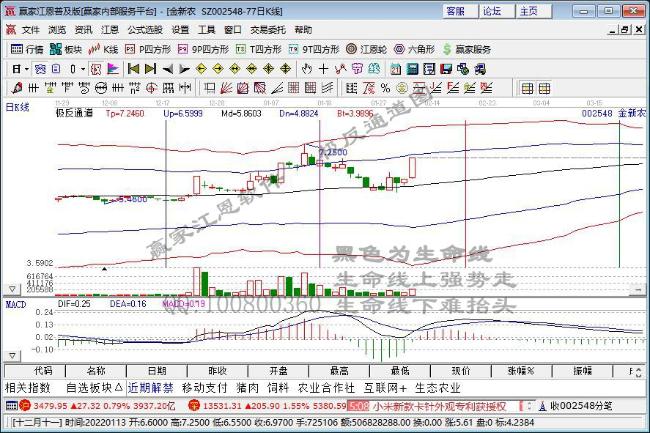
Task: Collapse MACD panel with down triangle button
Action: pos(12,355)
